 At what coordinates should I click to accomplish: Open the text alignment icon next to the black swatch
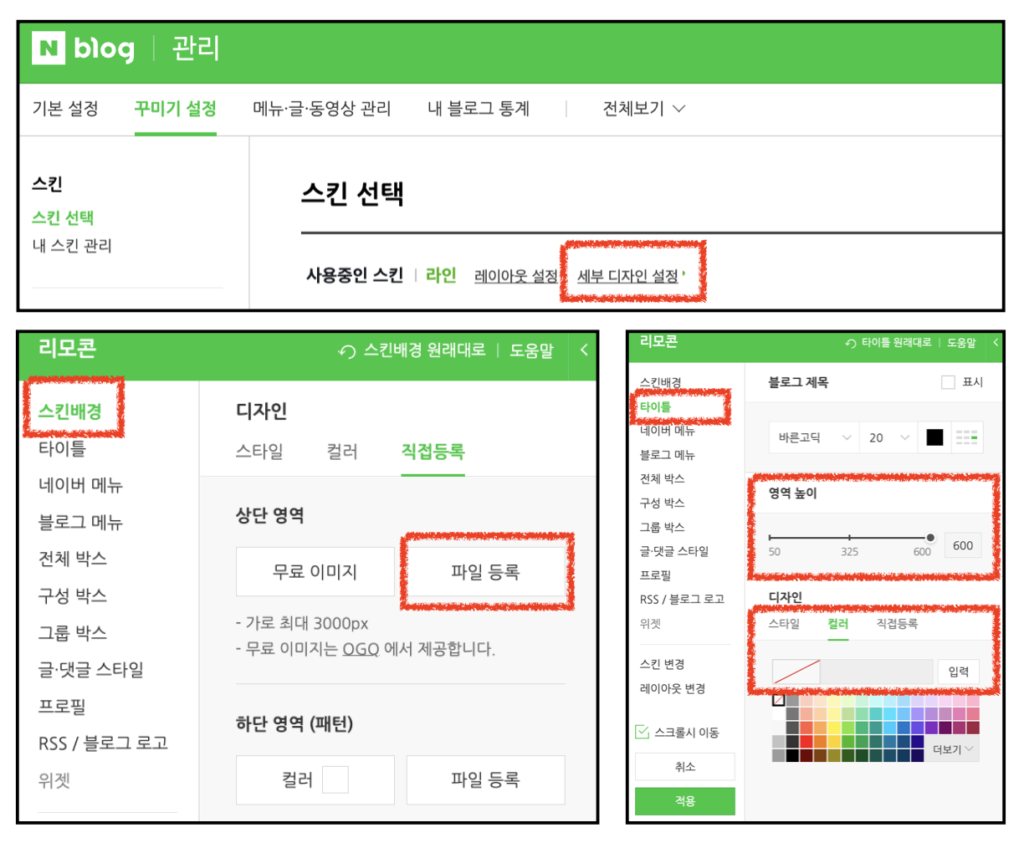967,438
